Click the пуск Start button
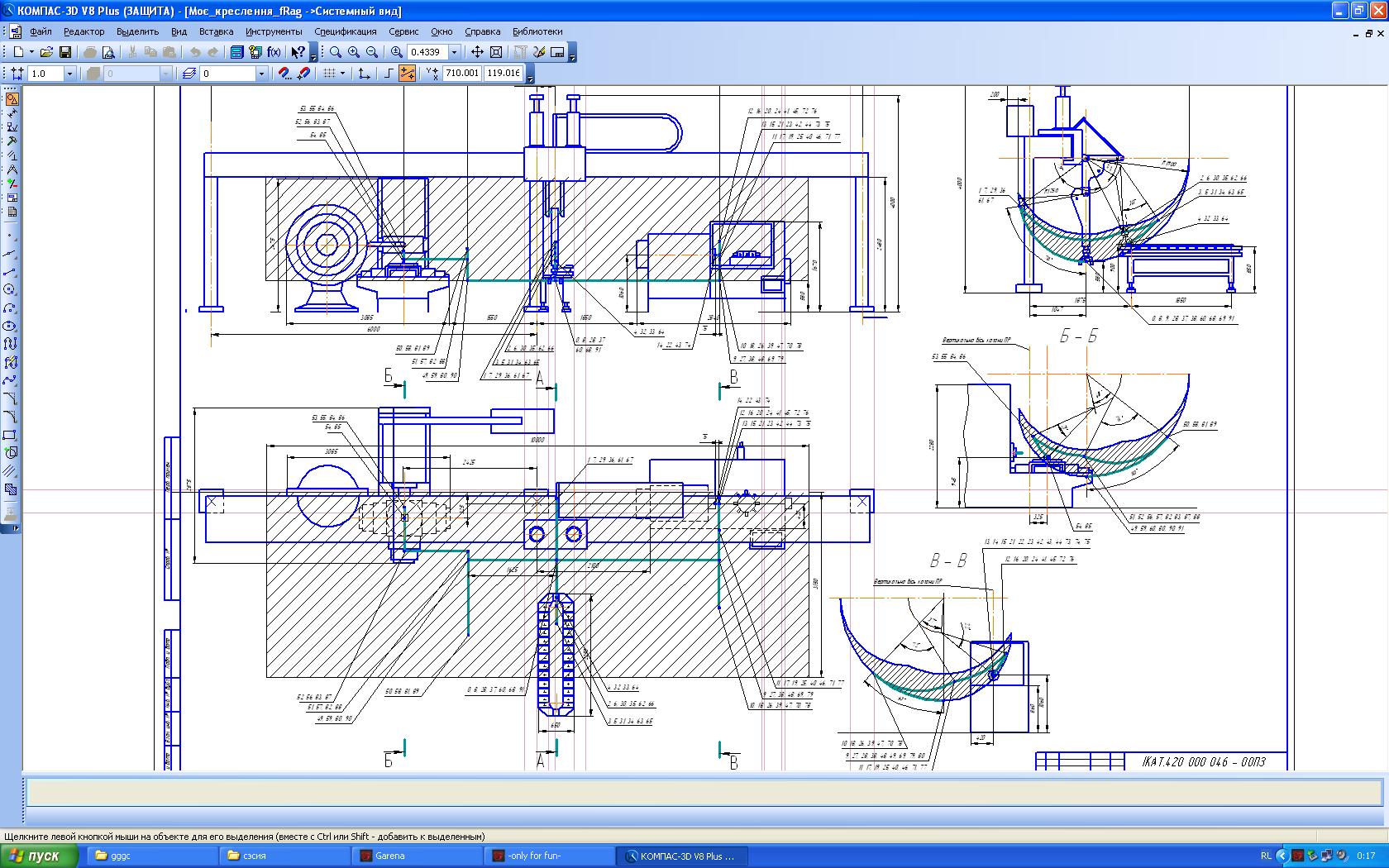Screen dimensions: 1389x868 pos(39,856)
